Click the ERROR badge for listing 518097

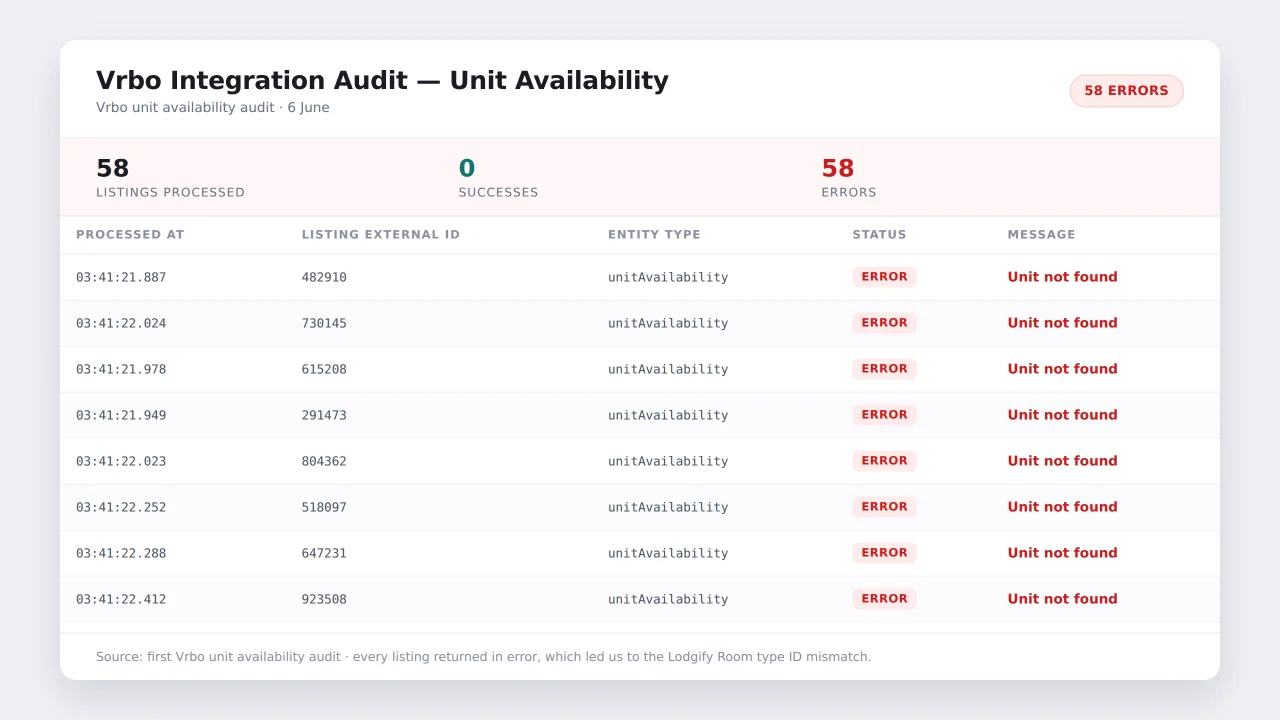pyautogui.click(x=884, y=507)
